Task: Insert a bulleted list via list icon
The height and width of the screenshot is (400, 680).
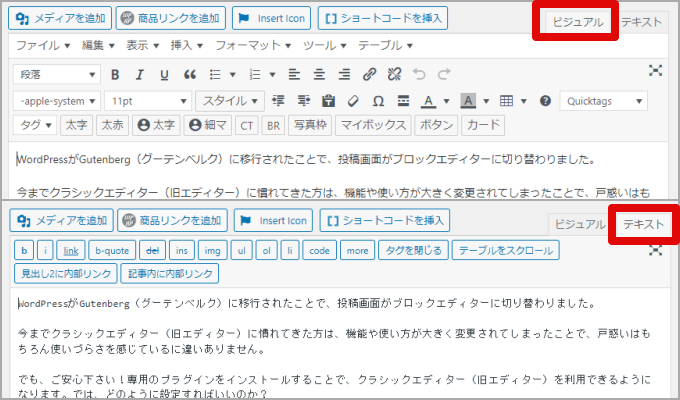Action: click(215, 75)
